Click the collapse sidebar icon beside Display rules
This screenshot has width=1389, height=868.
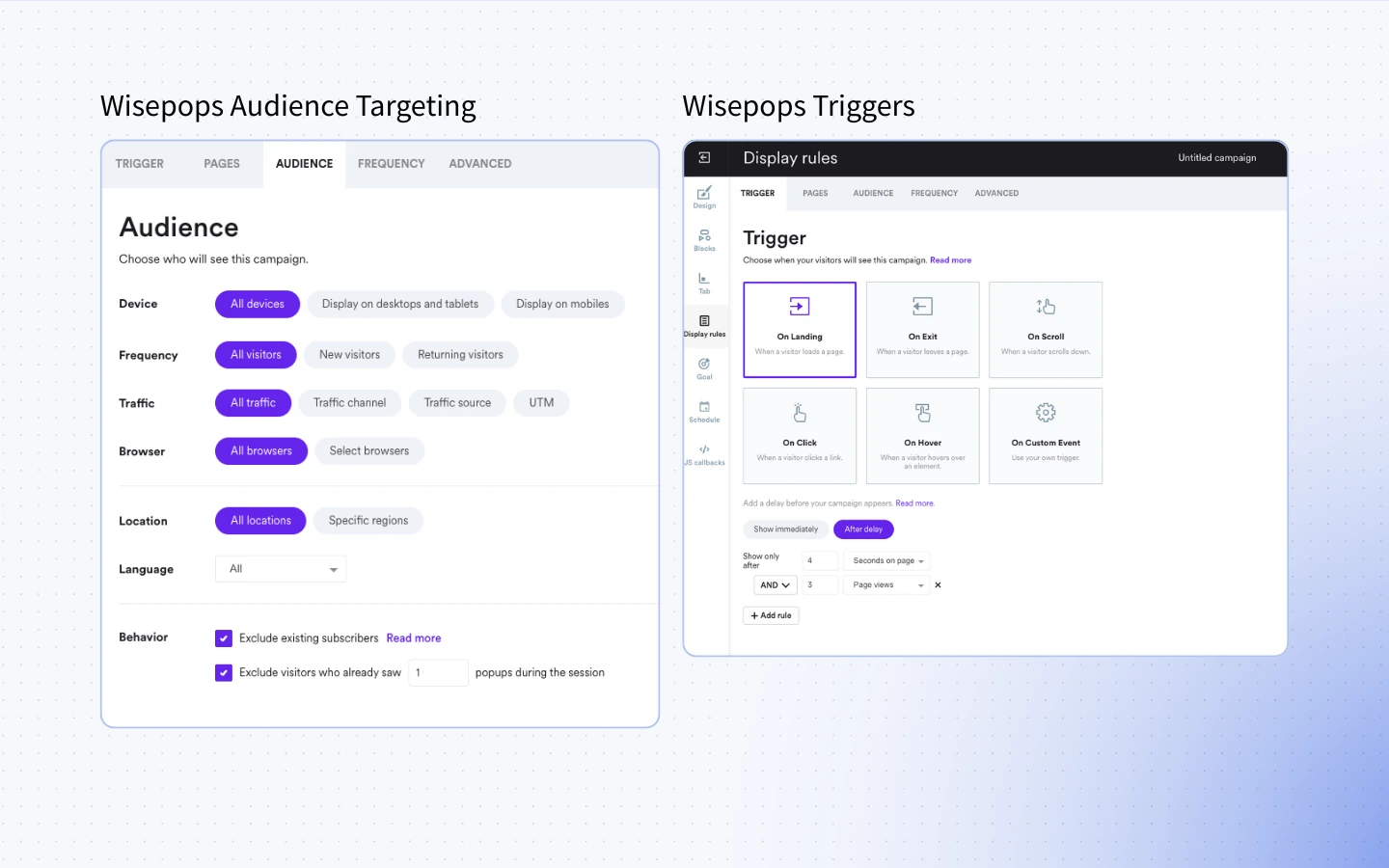click(x=704, y=158)
